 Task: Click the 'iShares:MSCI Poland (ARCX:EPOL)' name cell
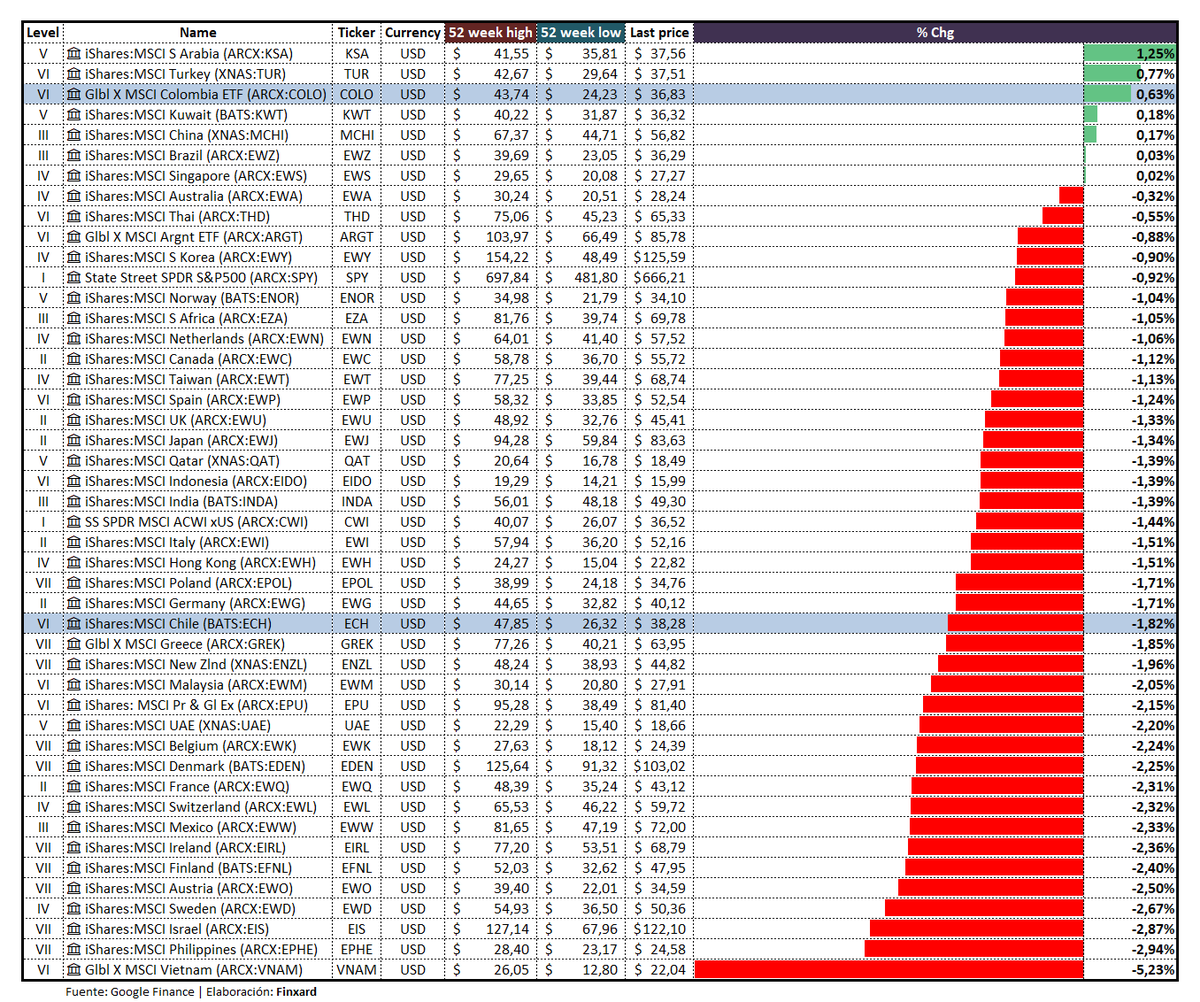198,582
